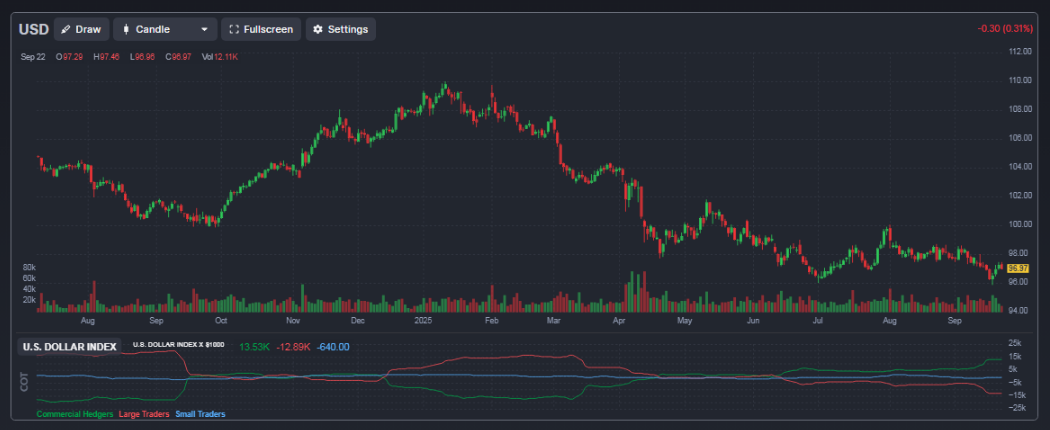Click the gear icon on Settings
The image size is (1050, 430).
[318, 29]
